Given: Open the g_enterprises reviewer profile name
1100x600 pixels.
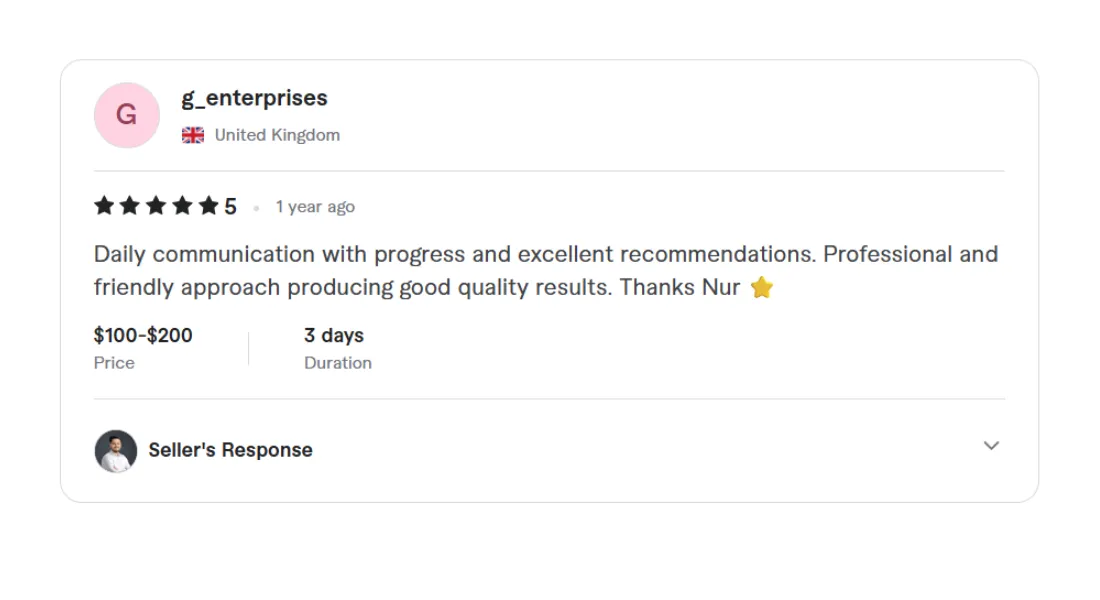Looking at the screenshot, I should click(254, 98).
